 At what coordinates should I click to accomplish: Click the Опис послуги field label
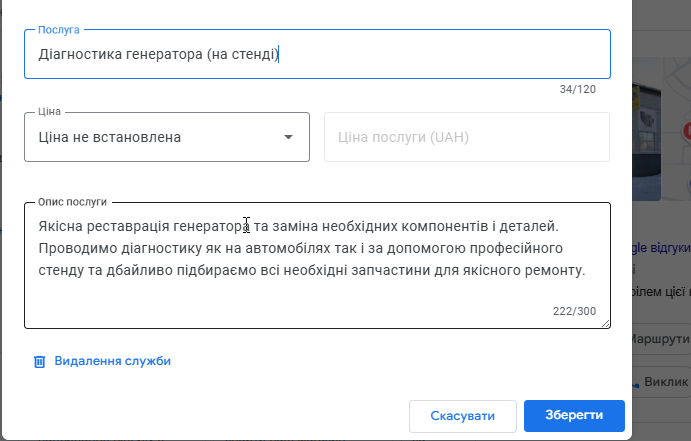click(x=72, y=202)
